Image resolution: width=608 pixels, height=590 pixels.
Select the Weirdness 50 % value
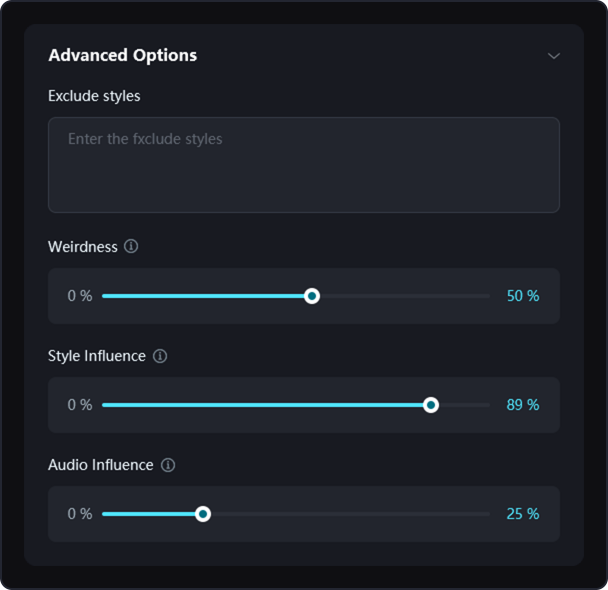[522, 296]
